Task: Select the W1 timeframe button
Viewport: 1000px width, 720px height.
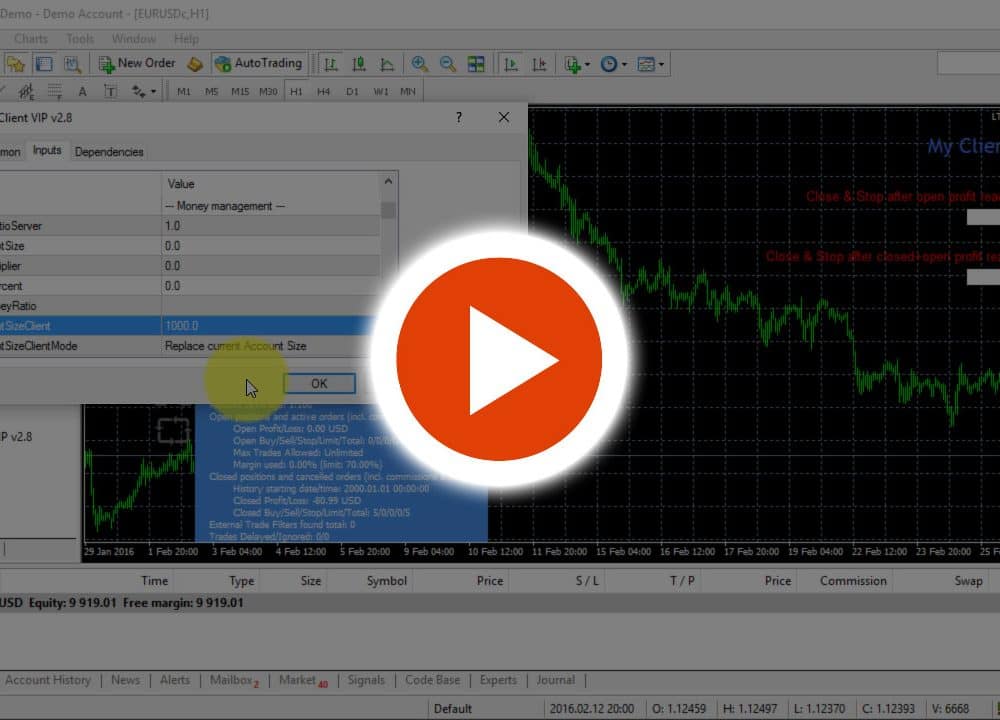Action: (x=381, y=91)
